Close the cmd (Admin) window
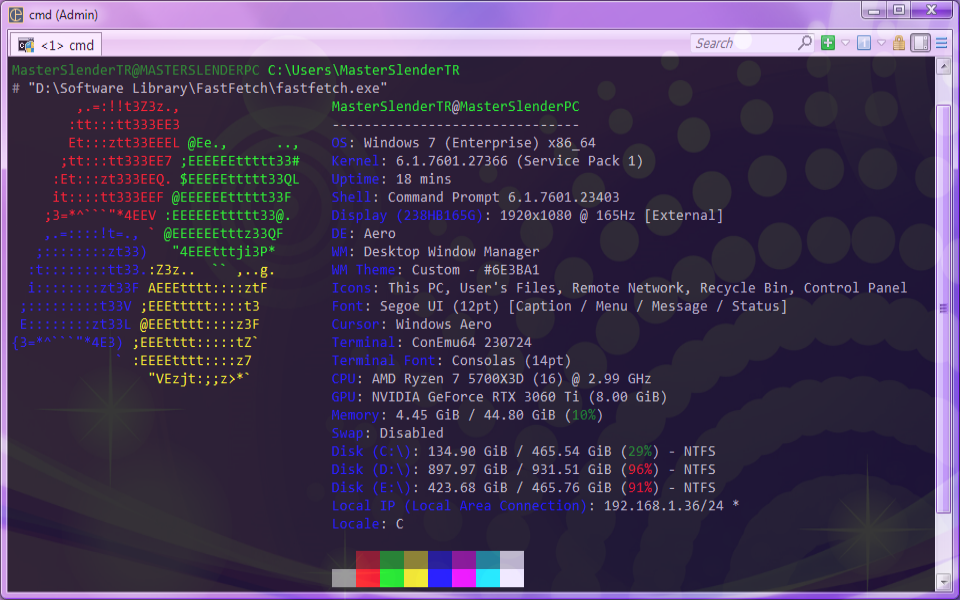This screenshot has width=960, height=600. point(931,10)
